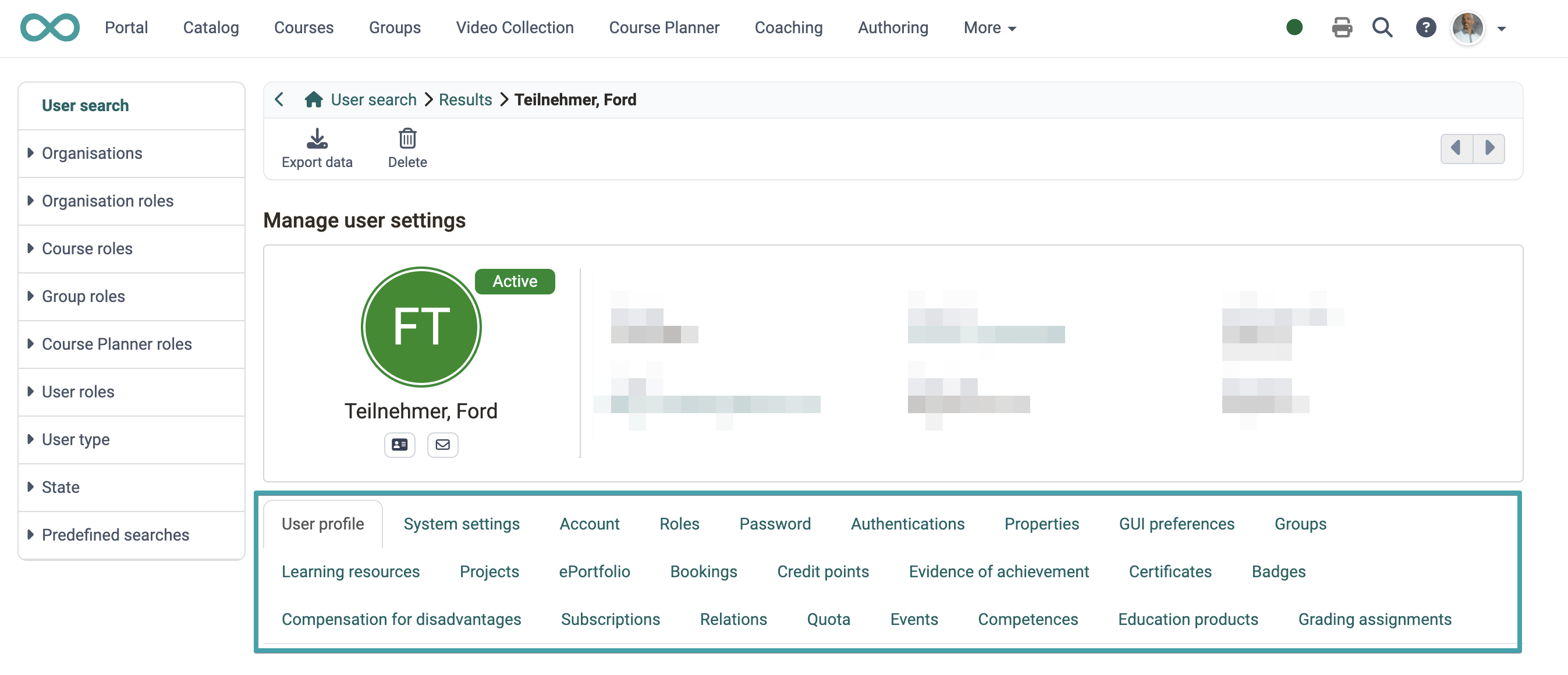The width and height of the screenshot is (1568, 675).
Task: Open Authoring in top navigation
Action: click(893, 27)
